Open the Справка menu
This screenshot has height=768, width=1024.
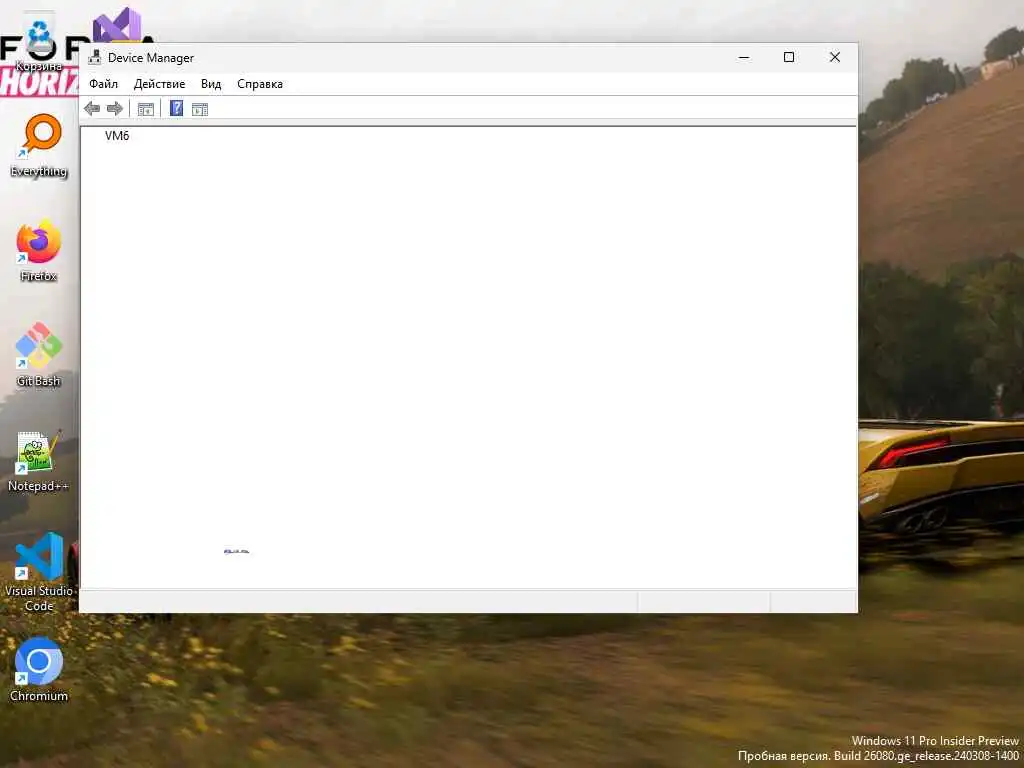260,84
